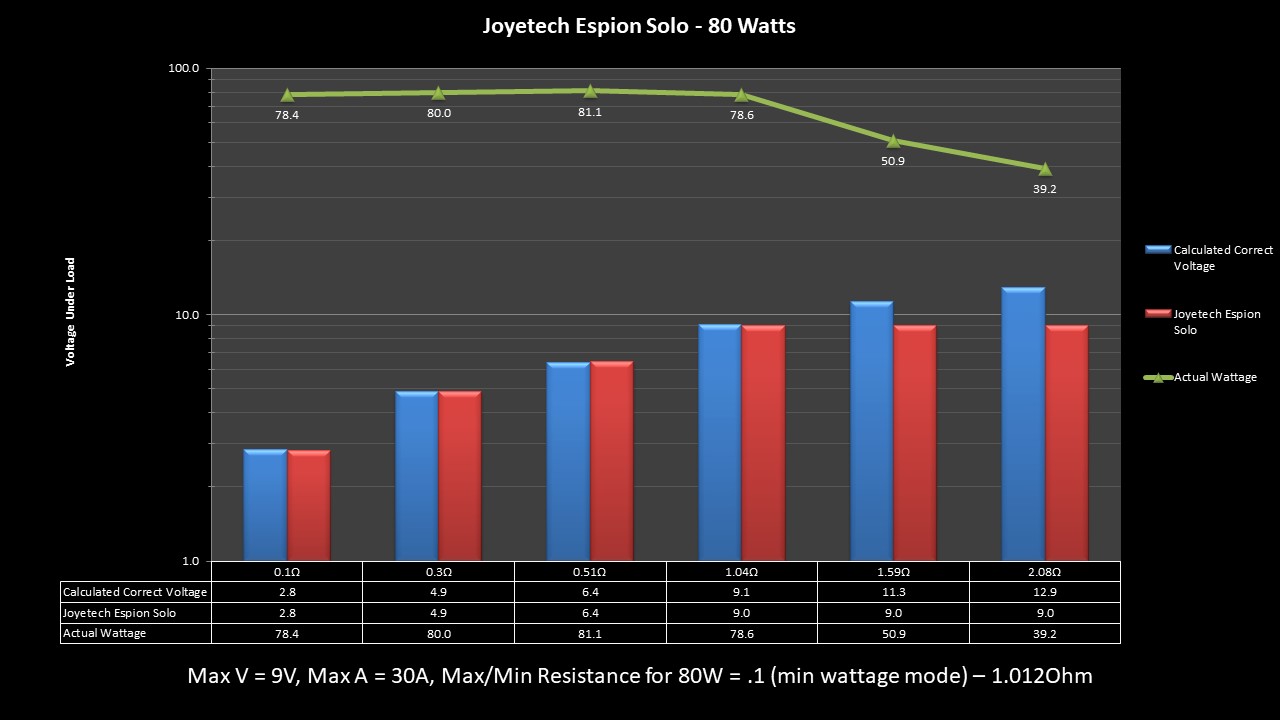Image resolution: width=1280 pixels, height=720 pixels.
Task: Click the red bar above 2.08Ω
Action: click(1067, 443)
